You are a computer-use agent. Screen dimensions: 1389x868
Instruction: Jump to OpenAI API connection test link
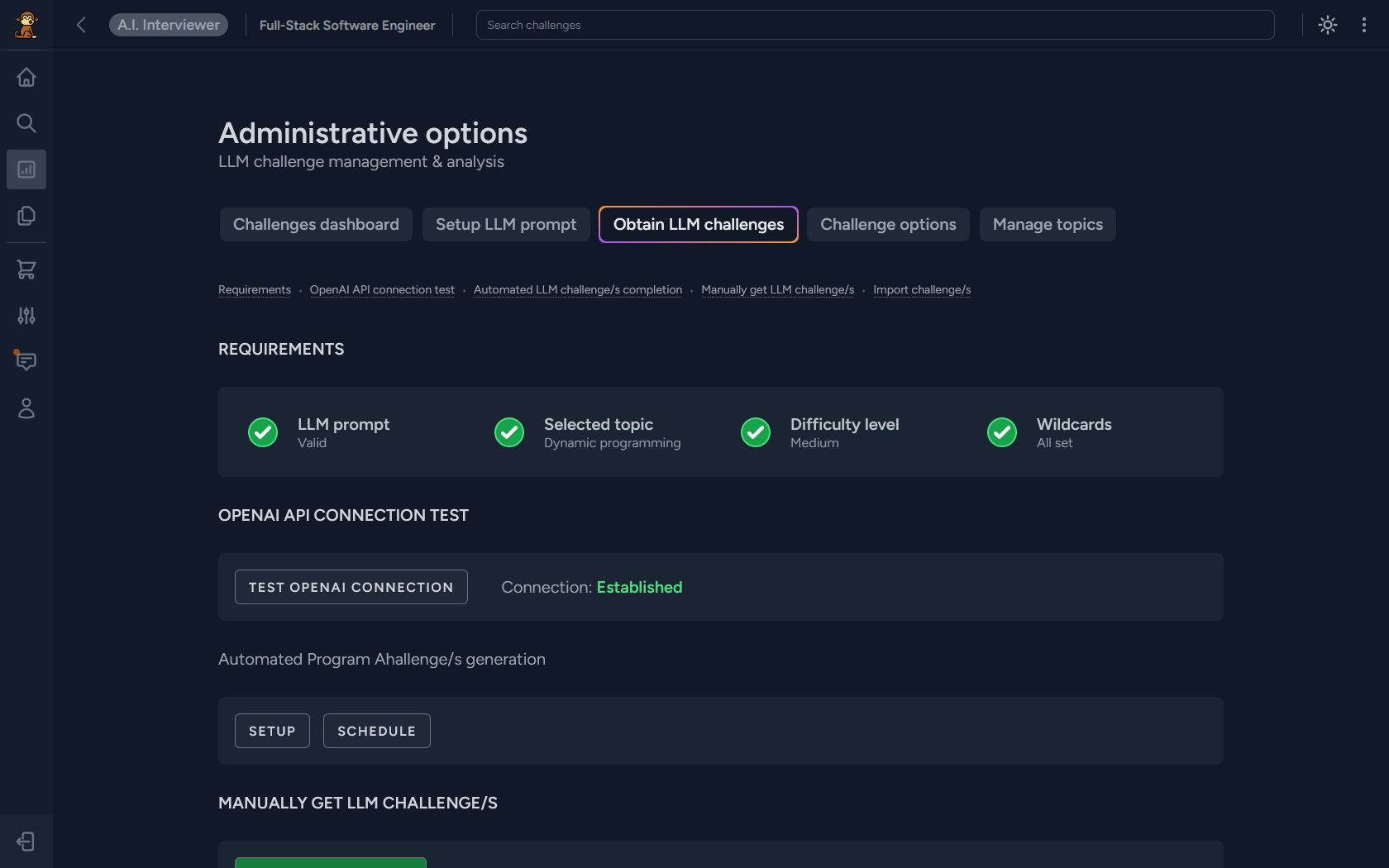coord(382,289)
